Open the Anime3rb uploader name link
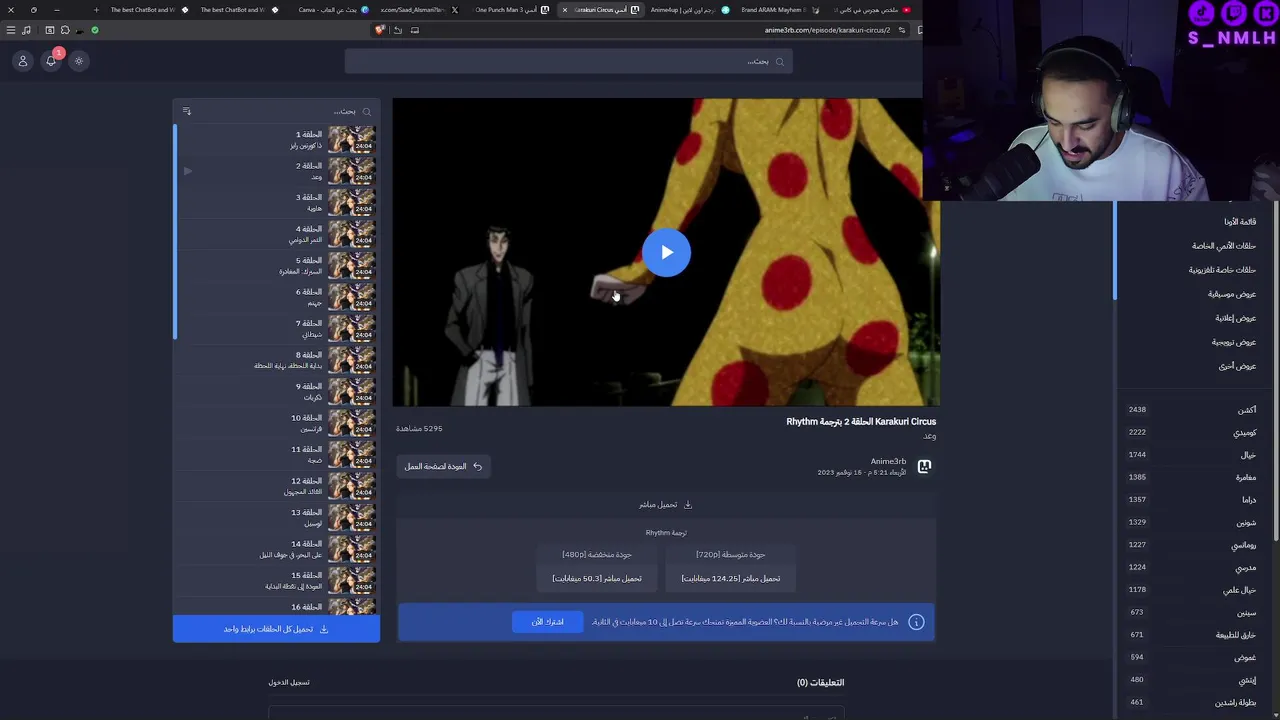The width and height of the screenshot is (1280, 720). 888,461
